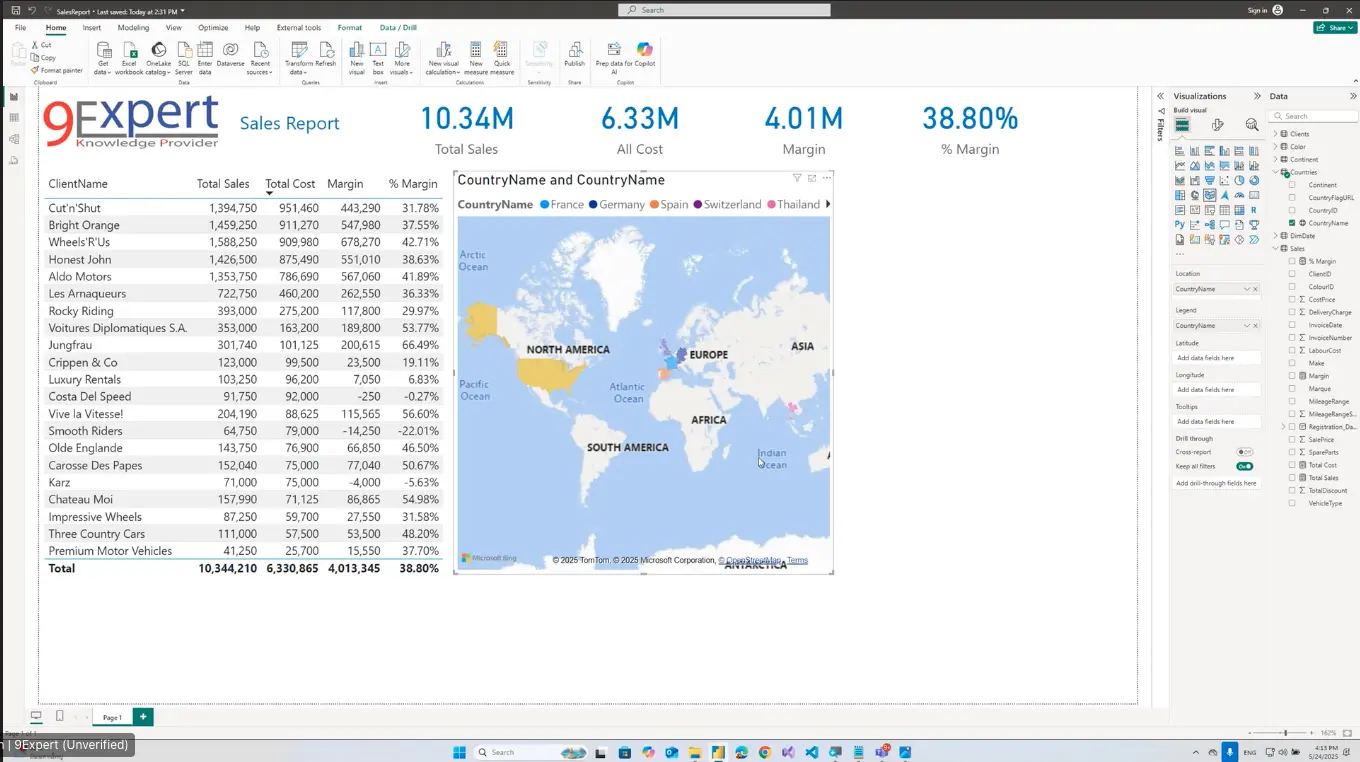Click Get data in the ribbon
1360x762 pixels.
(x=103, y=58)
